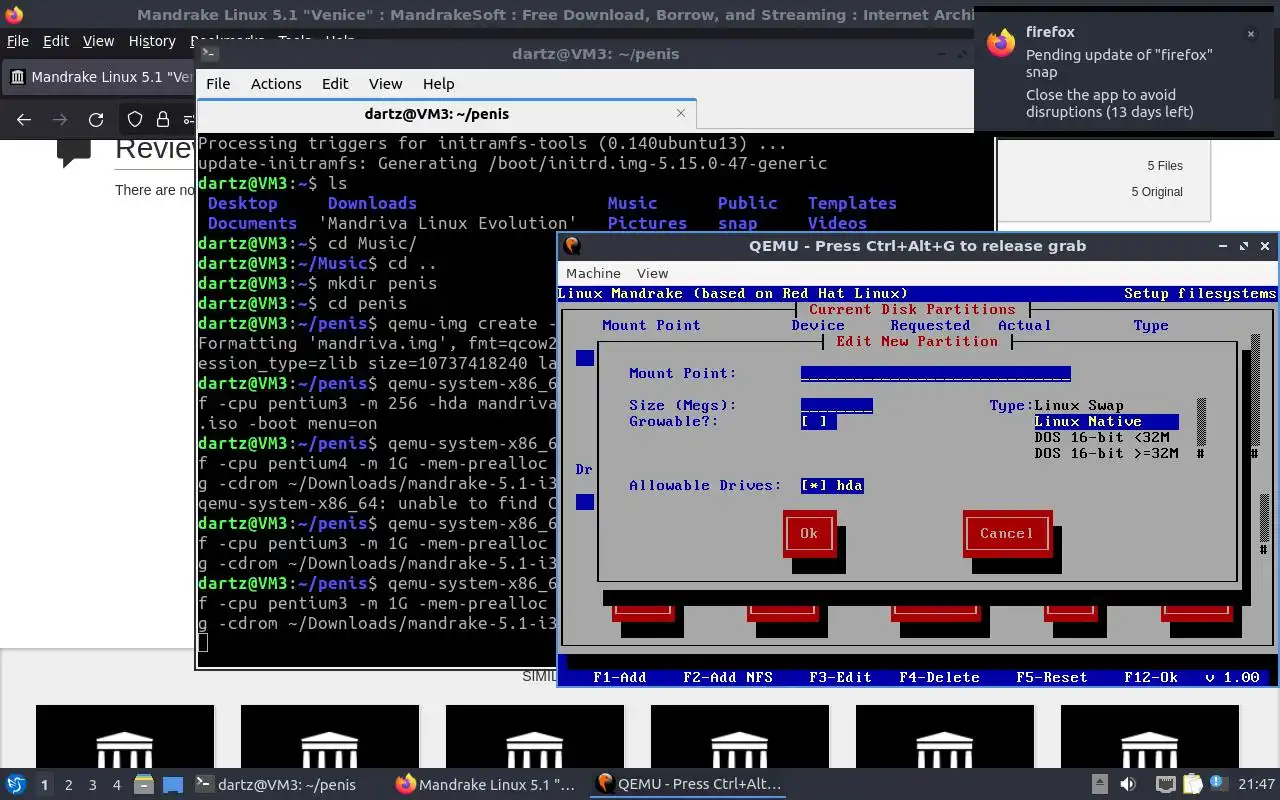Image resolution: width=1280 pixels, height=800 pixels.
Task: Click the terminal window title bar icon
Action: (209, 54)
